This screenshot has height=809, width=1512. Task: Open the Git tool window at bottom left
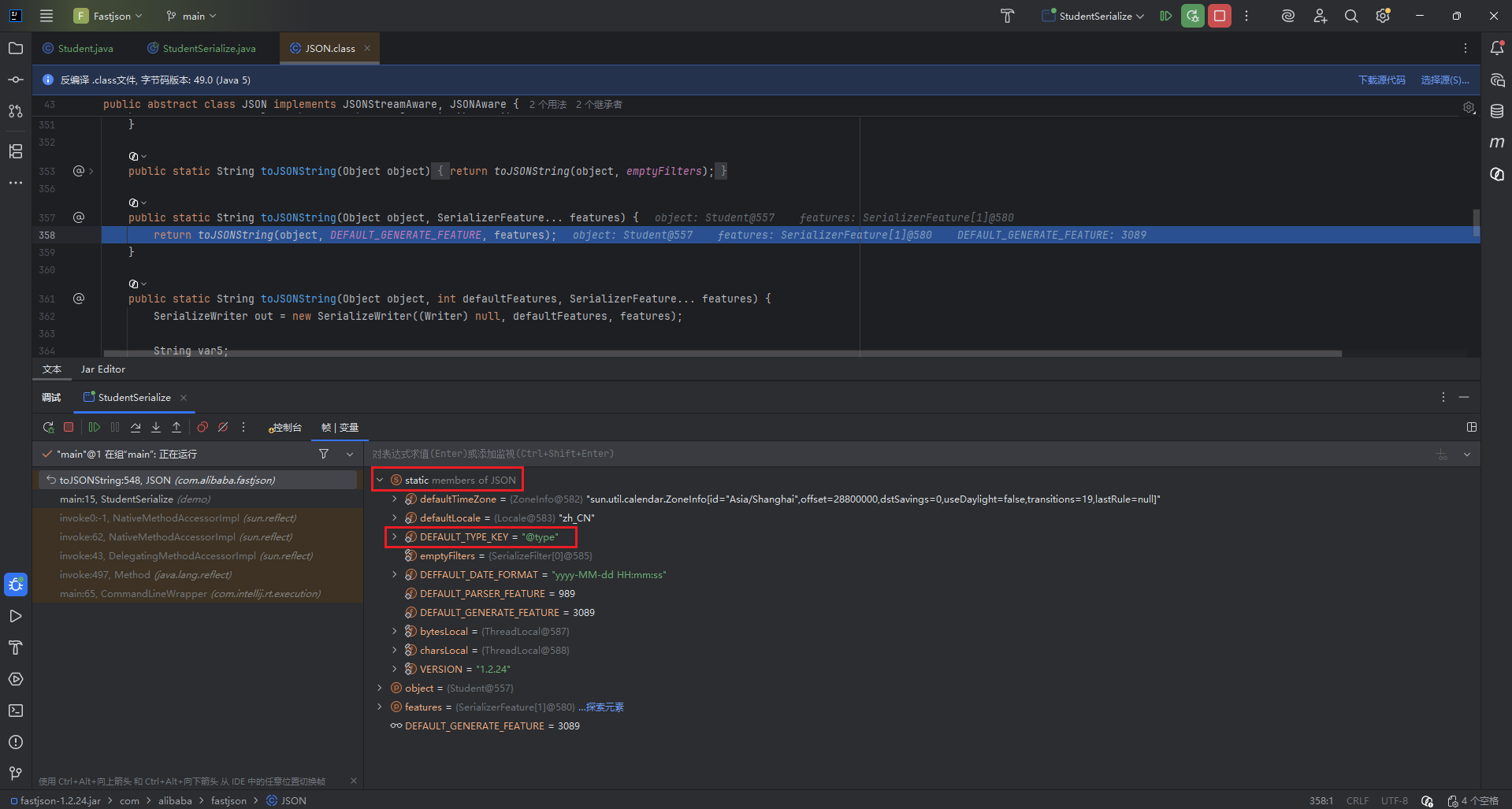(x=16, y=774)
